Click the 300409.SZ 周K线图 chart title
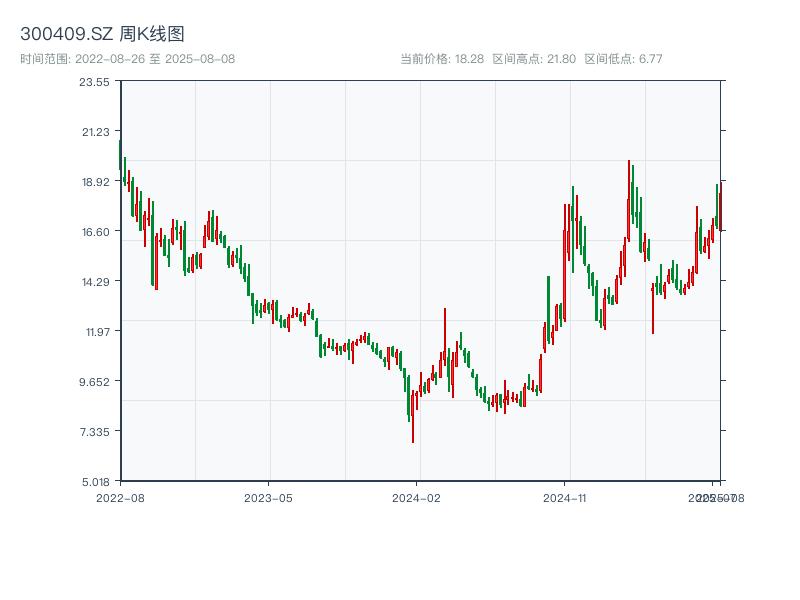This screenshot has height=600, width=800. (x=102, y=34)
